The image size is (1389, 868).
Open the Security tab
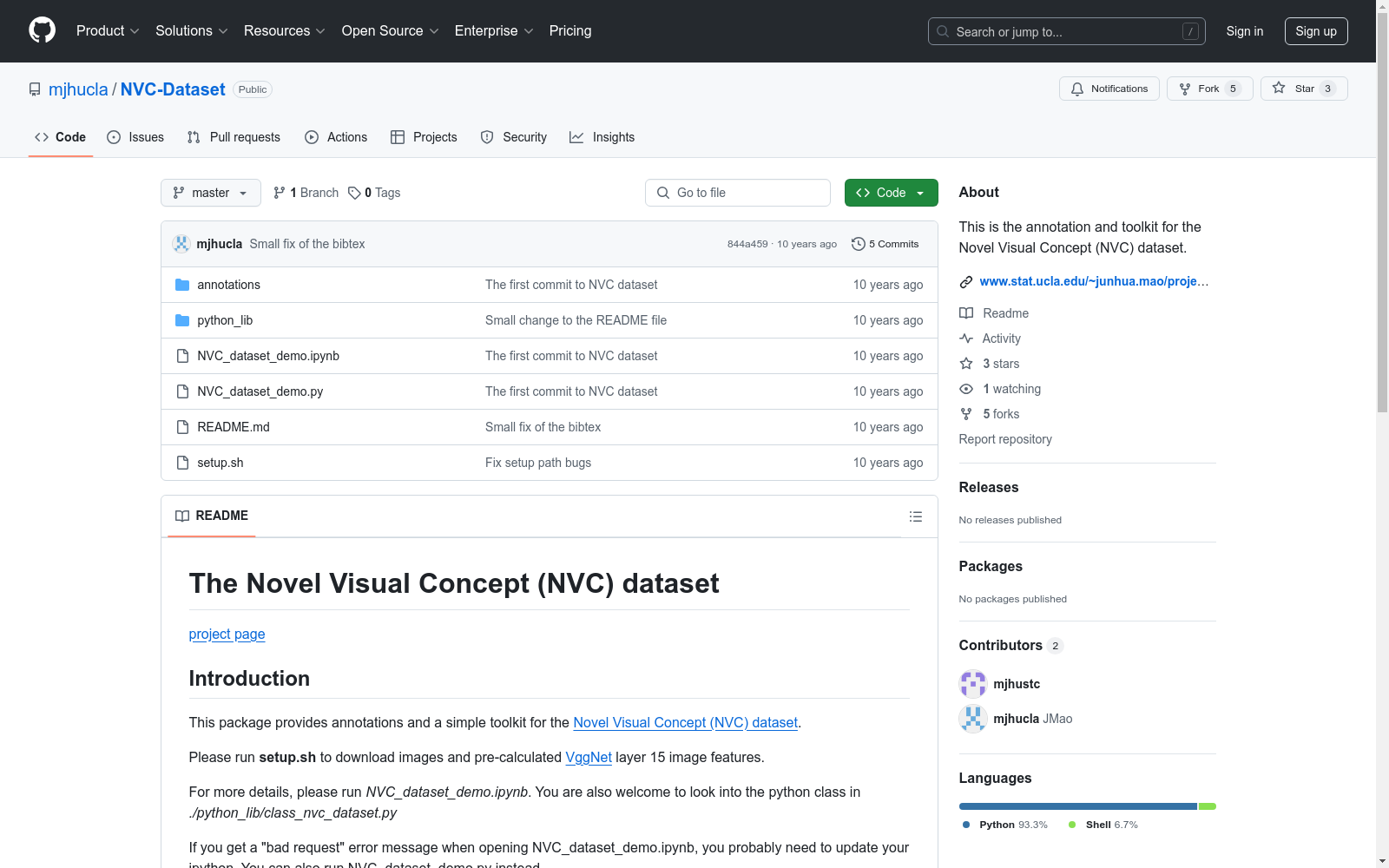tap(514, 137)
